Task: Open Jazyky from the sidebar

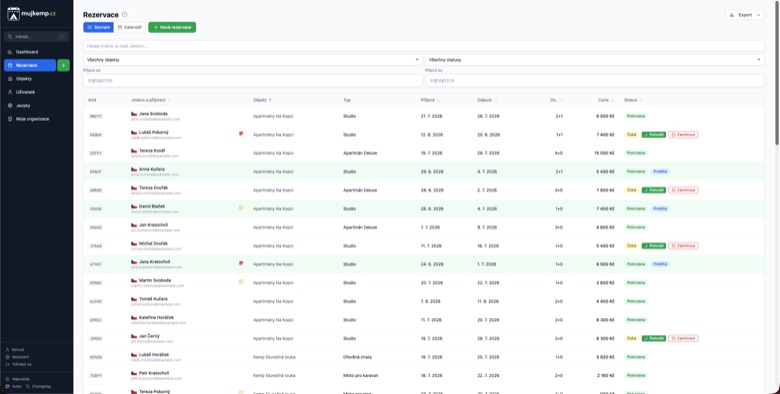Action: [x=23, y=105]
